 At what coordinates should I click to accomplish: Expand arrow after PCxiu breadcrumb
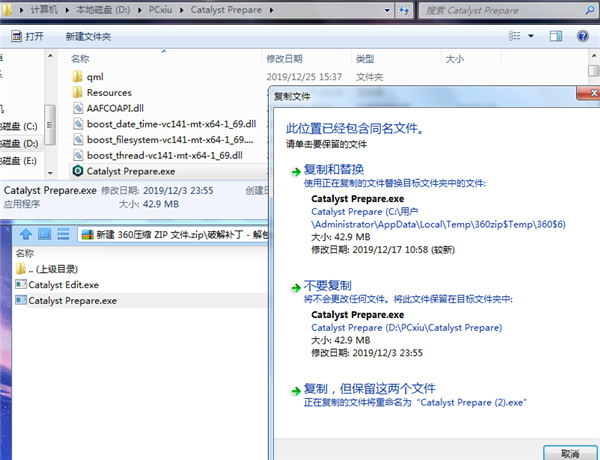click(x=182, y=10)
